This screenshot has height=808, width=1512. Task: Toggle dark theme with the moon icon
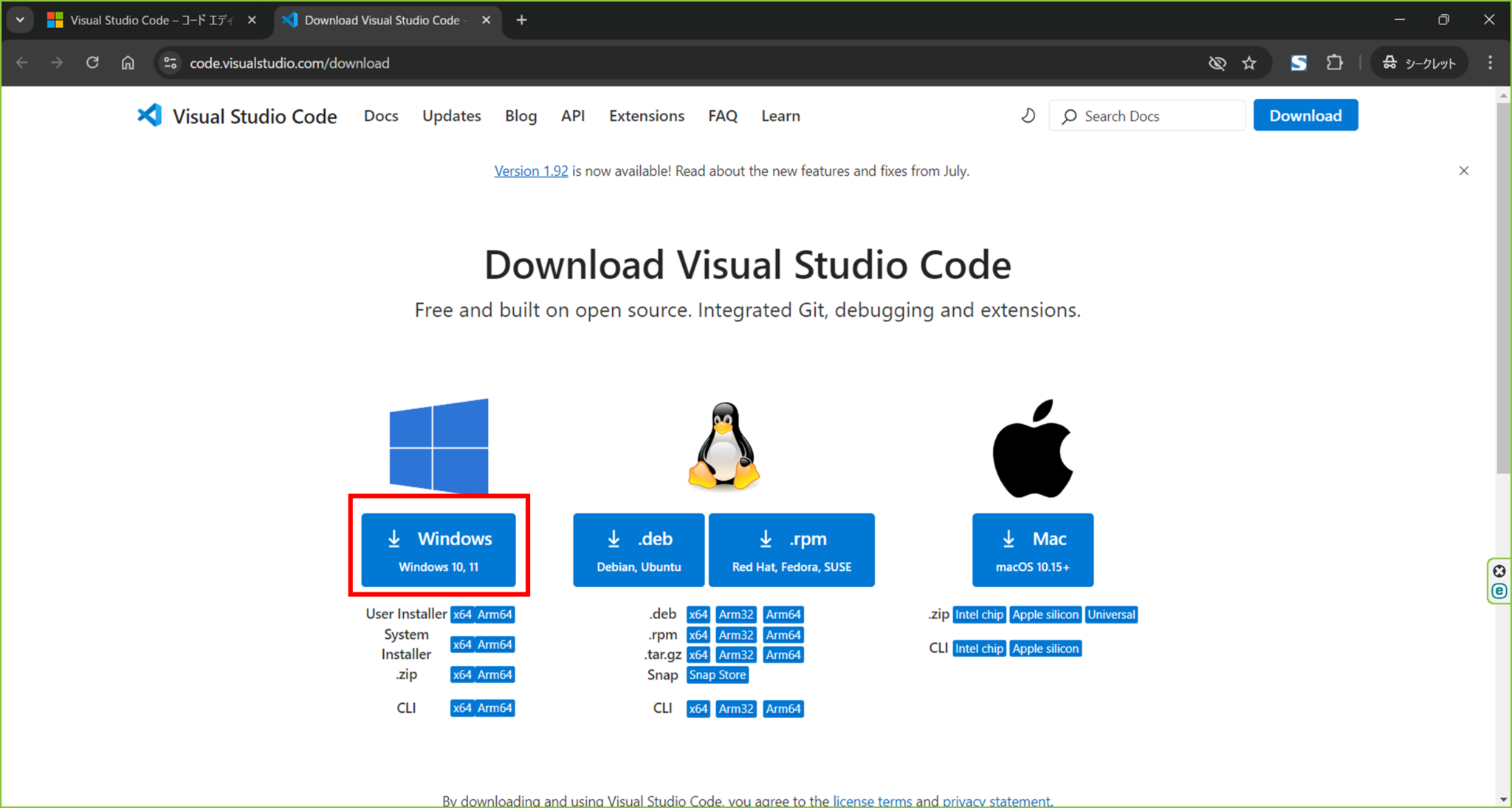click(1028, 115)
